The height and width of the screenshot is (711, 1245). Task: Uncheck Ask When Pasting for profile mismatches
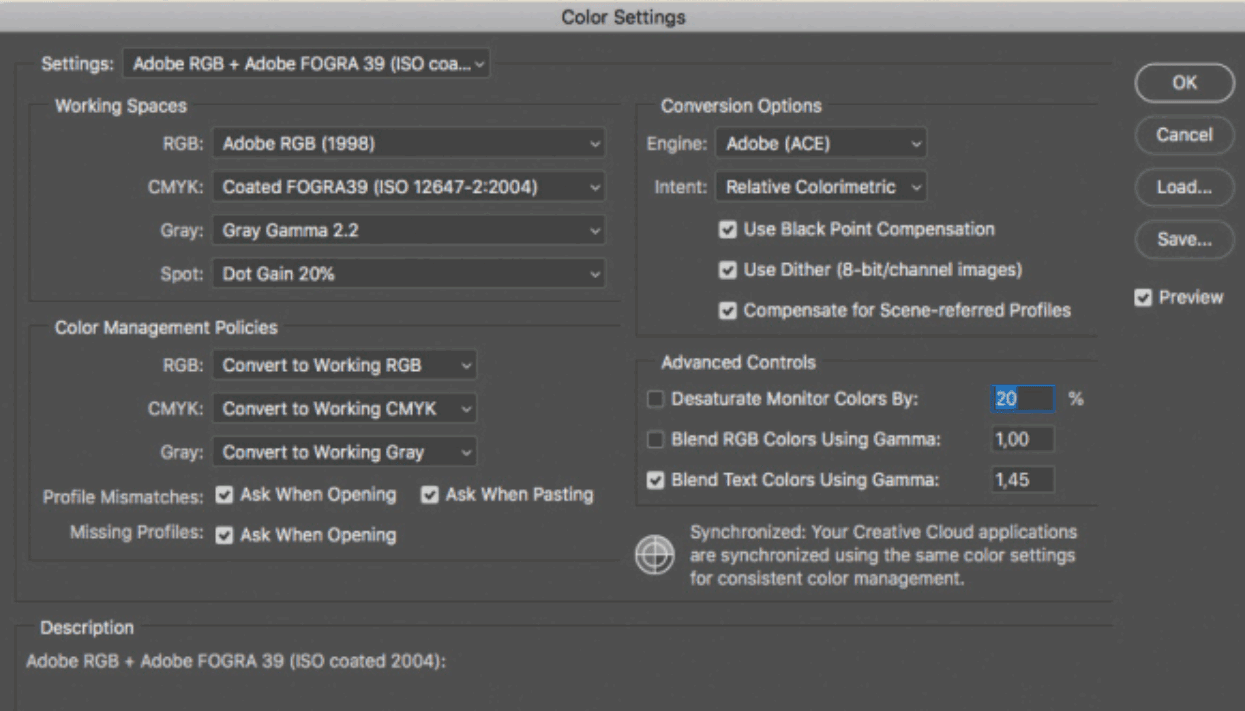430,494
